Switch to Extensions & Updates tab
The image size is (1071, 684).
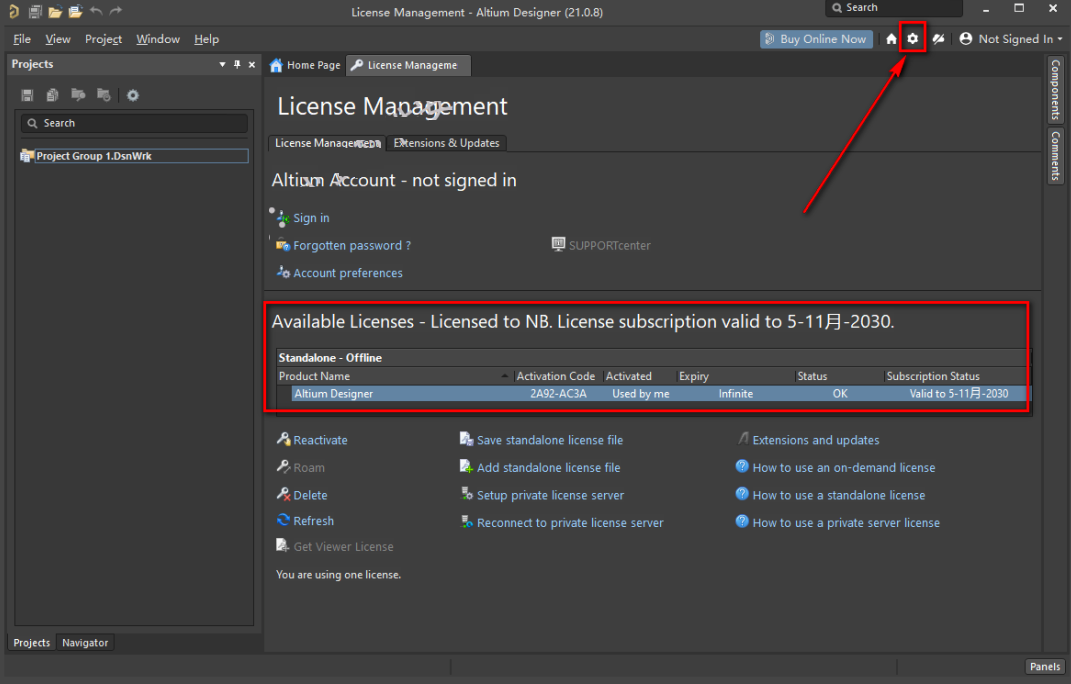[446, 143]
